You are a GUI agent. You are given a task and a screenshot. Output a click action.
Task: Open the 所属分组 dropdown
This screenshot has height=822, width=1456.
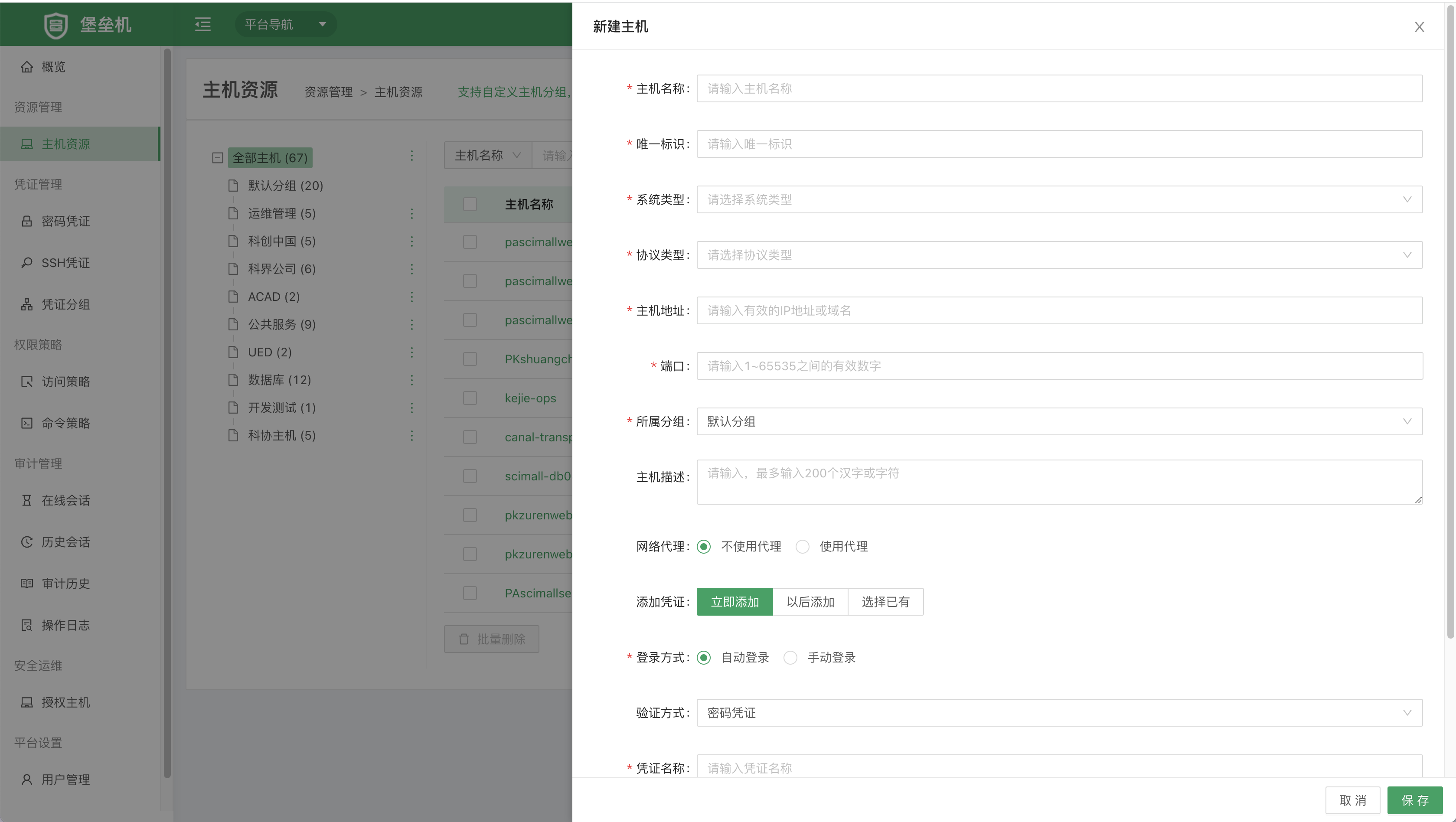click(x=1059, y=422)
